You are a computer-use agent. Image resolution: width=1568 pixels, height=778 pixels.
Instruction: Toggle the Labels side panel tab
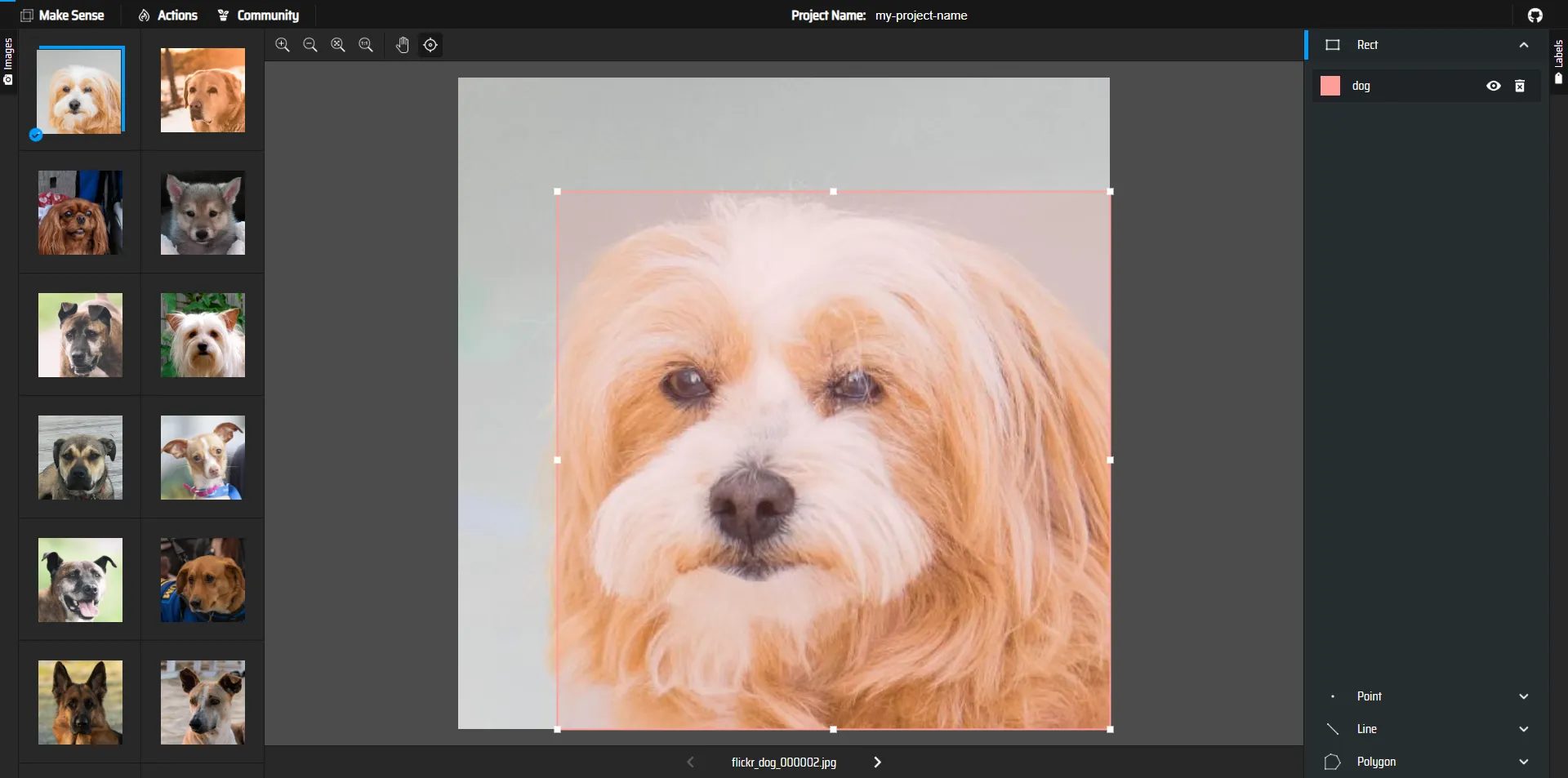(1559, 64)
